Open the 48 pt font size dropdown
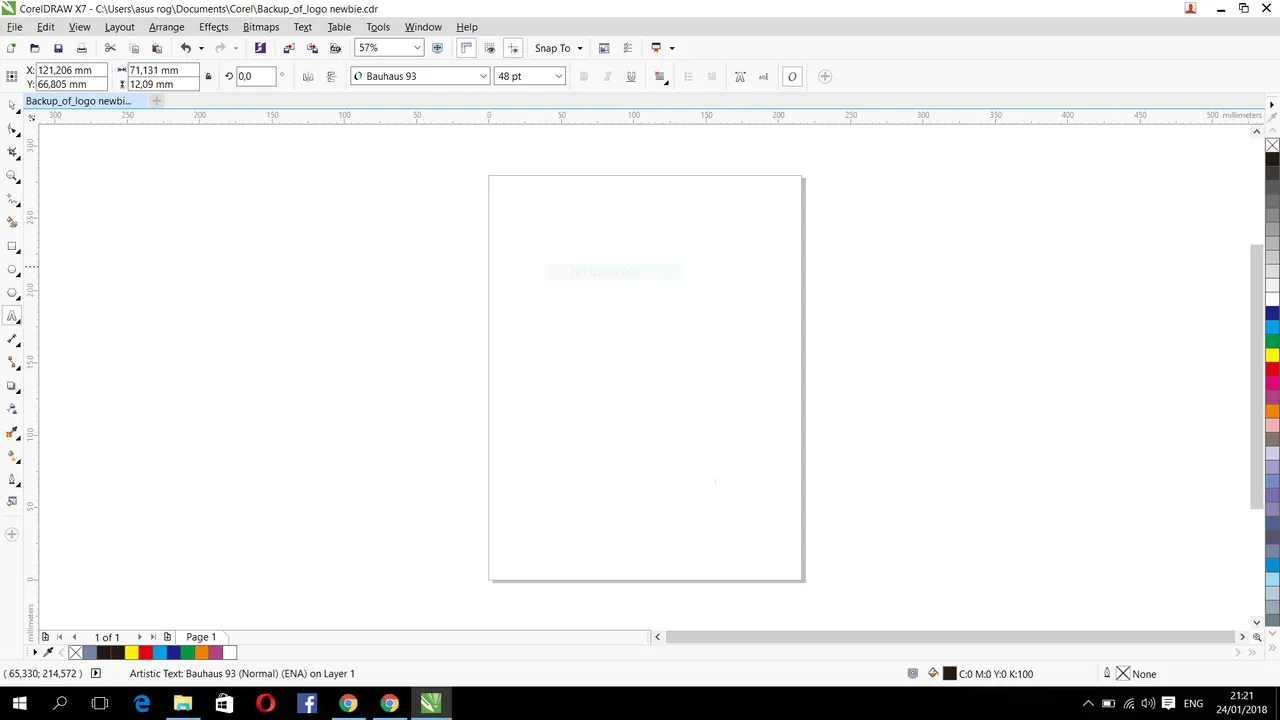The width and height of the screenshot is (1280, 720). (558, 76)
